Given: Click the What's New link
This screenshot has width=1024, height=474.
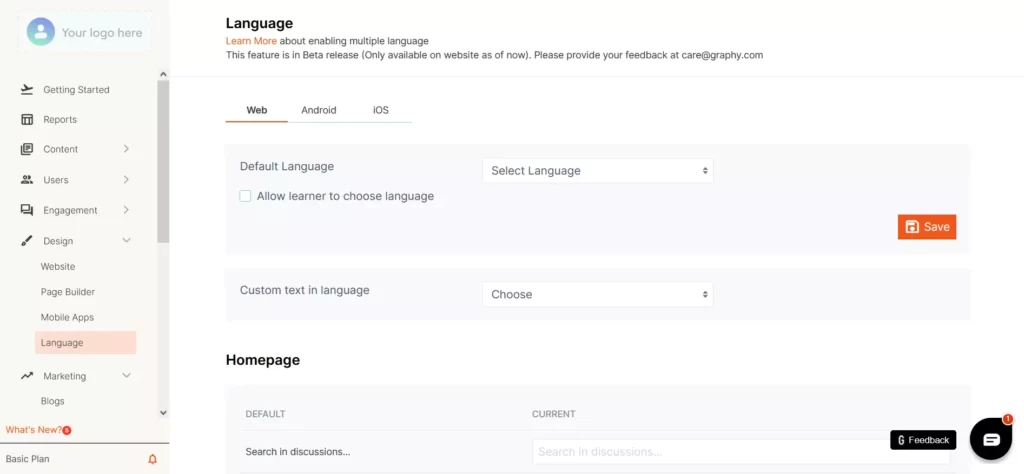Looking at the screenshot, I should pyautogui.click(x=34, y=430).
